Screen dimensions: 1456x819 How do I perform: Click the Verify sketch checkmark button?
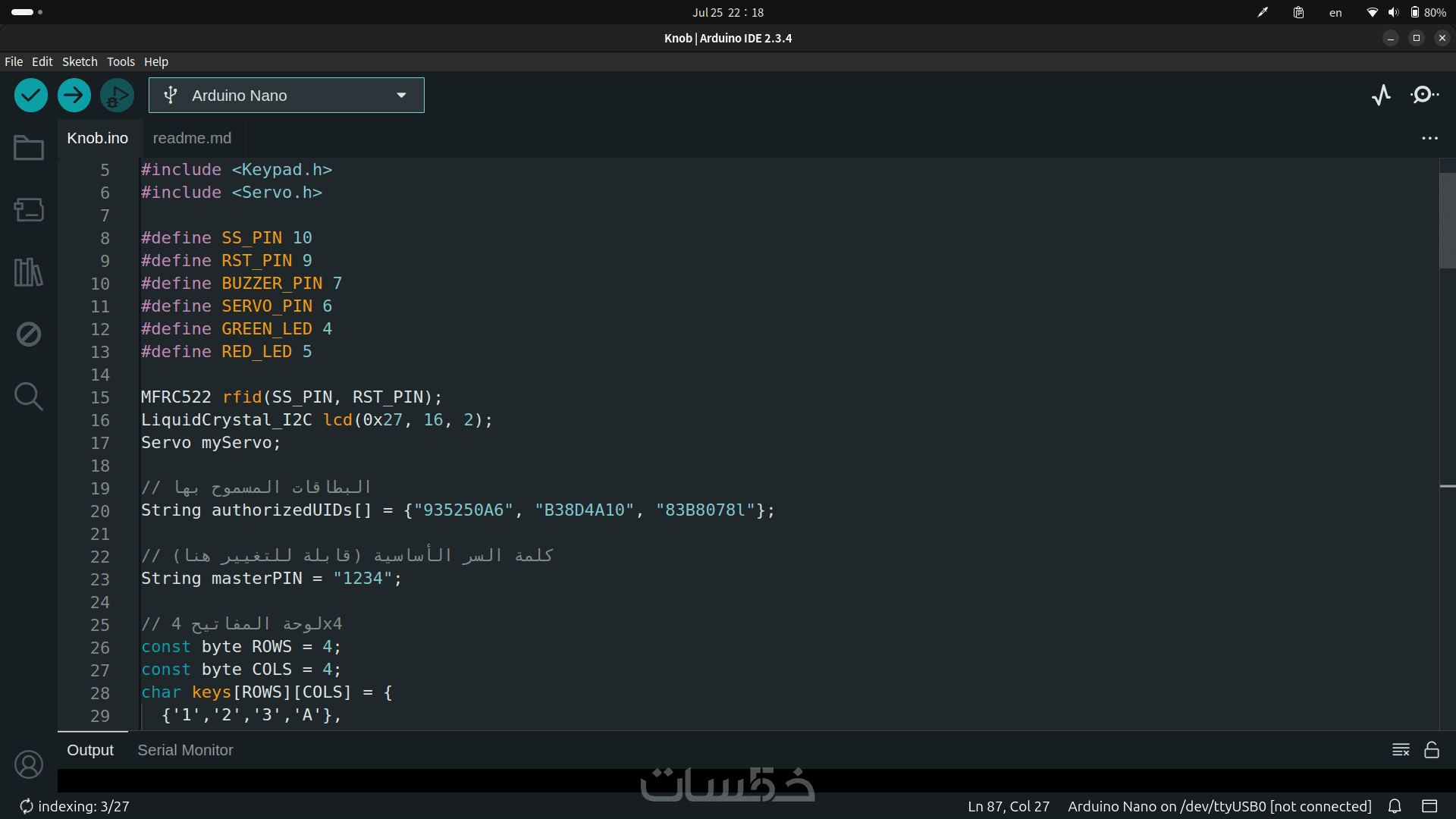pos(31,96)
